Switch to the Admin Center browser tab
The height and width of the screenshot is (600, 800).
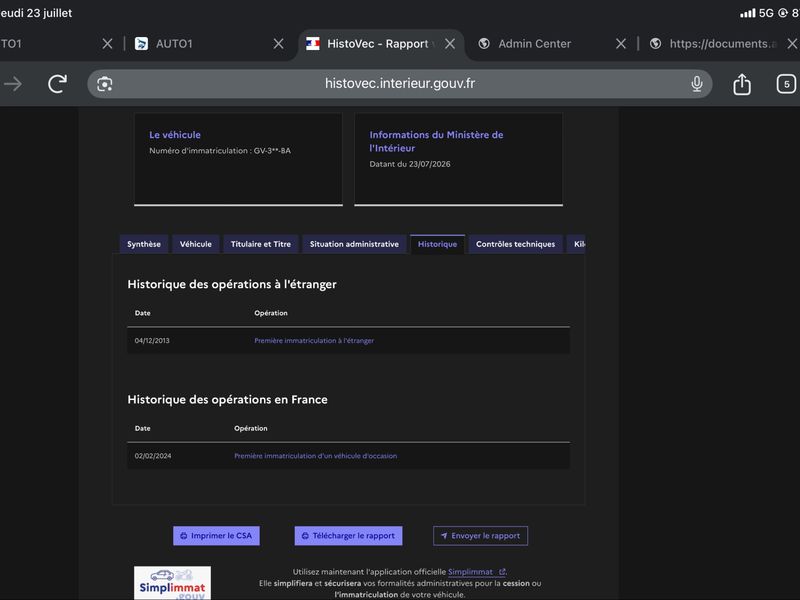coord(534,44)
